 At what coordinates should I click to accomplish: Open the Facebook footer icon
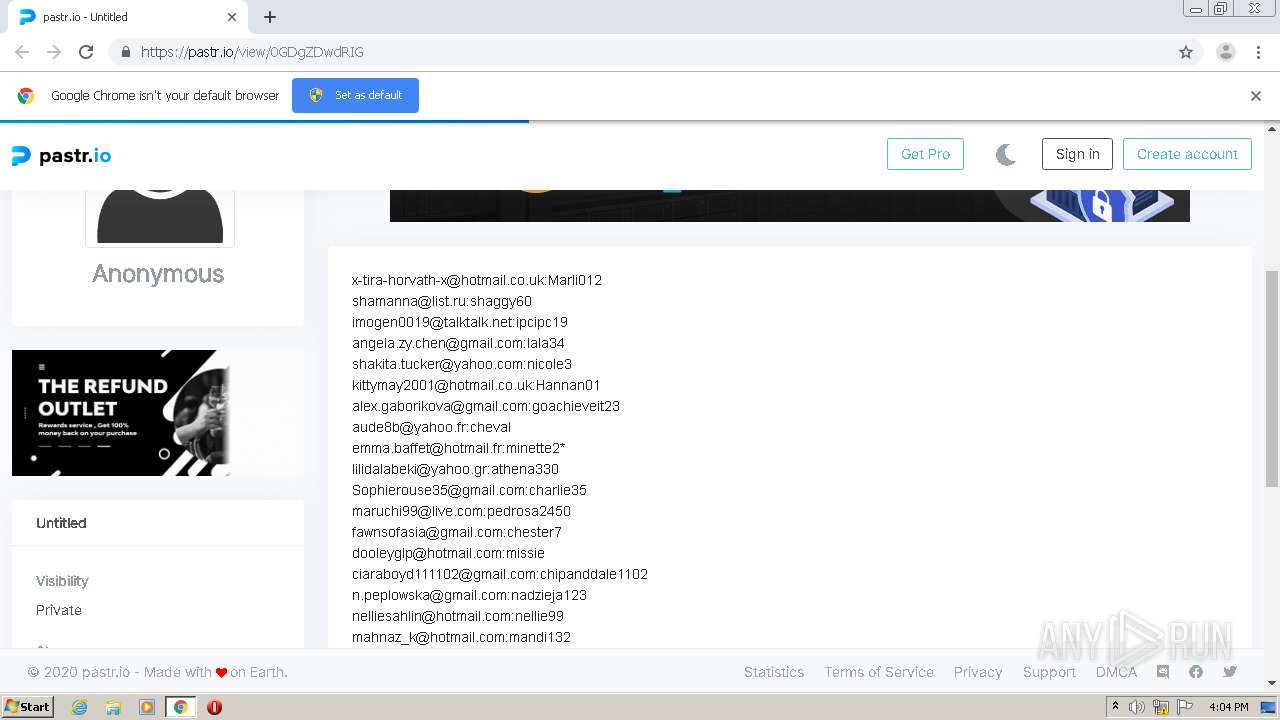[1196, 672]
